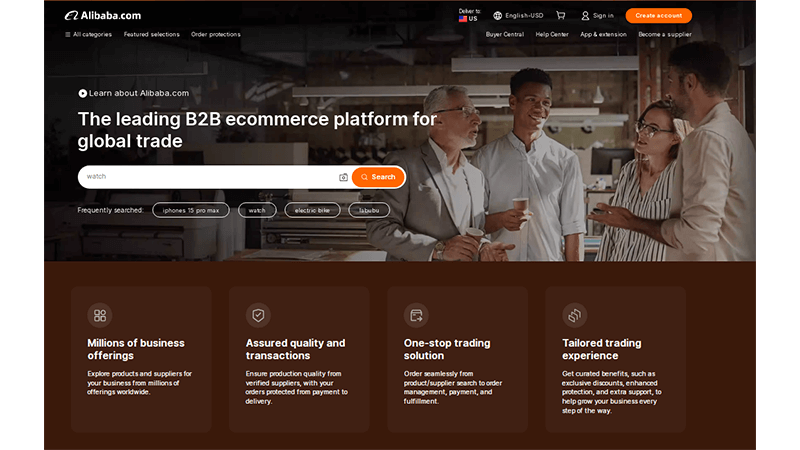The width and height of the screenshot is (800, 450).
Task: Open Order protections menu
Action: pos(216,34)
